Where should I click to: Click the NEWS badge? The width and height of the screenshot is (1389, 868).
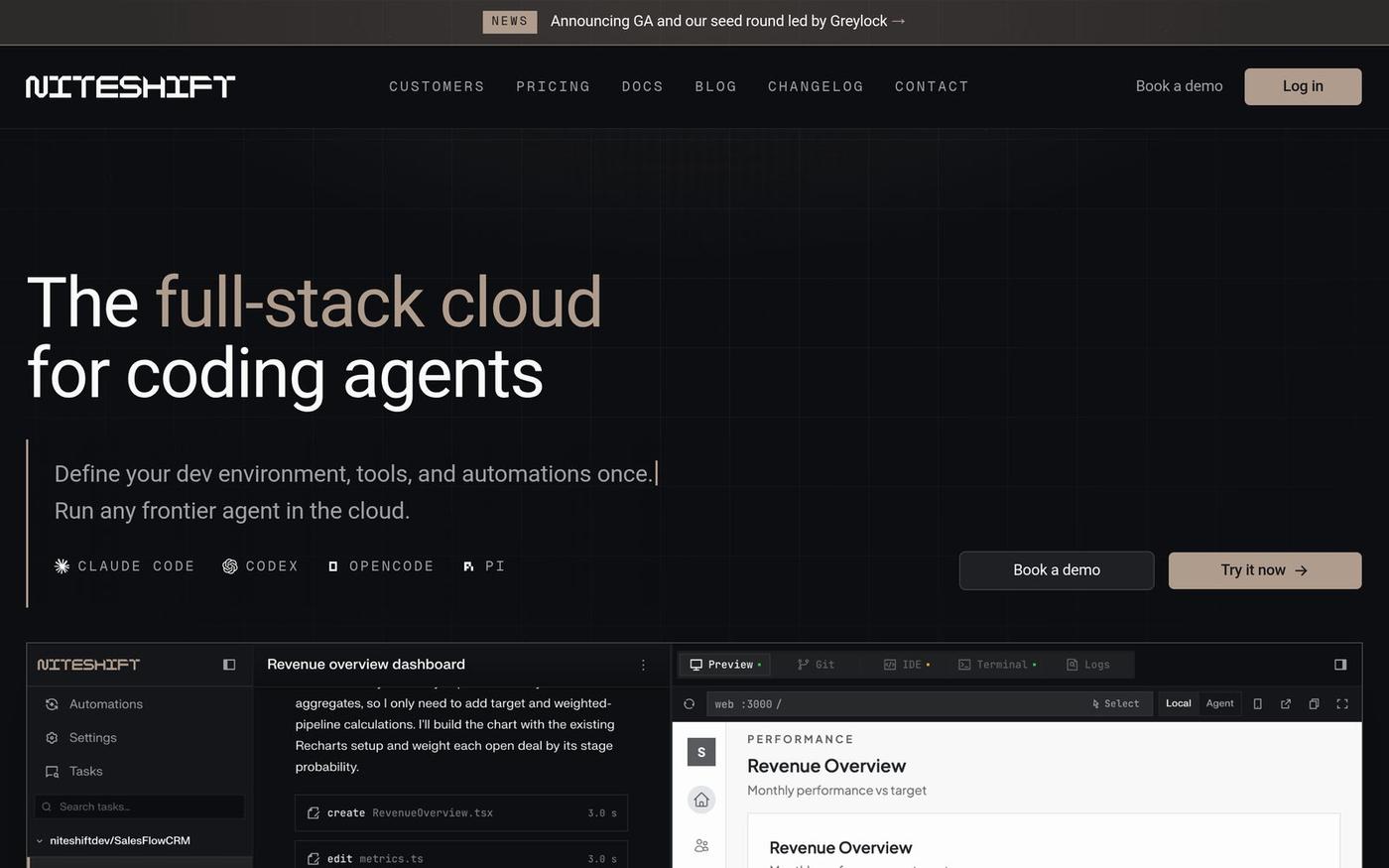pos(509,22)
